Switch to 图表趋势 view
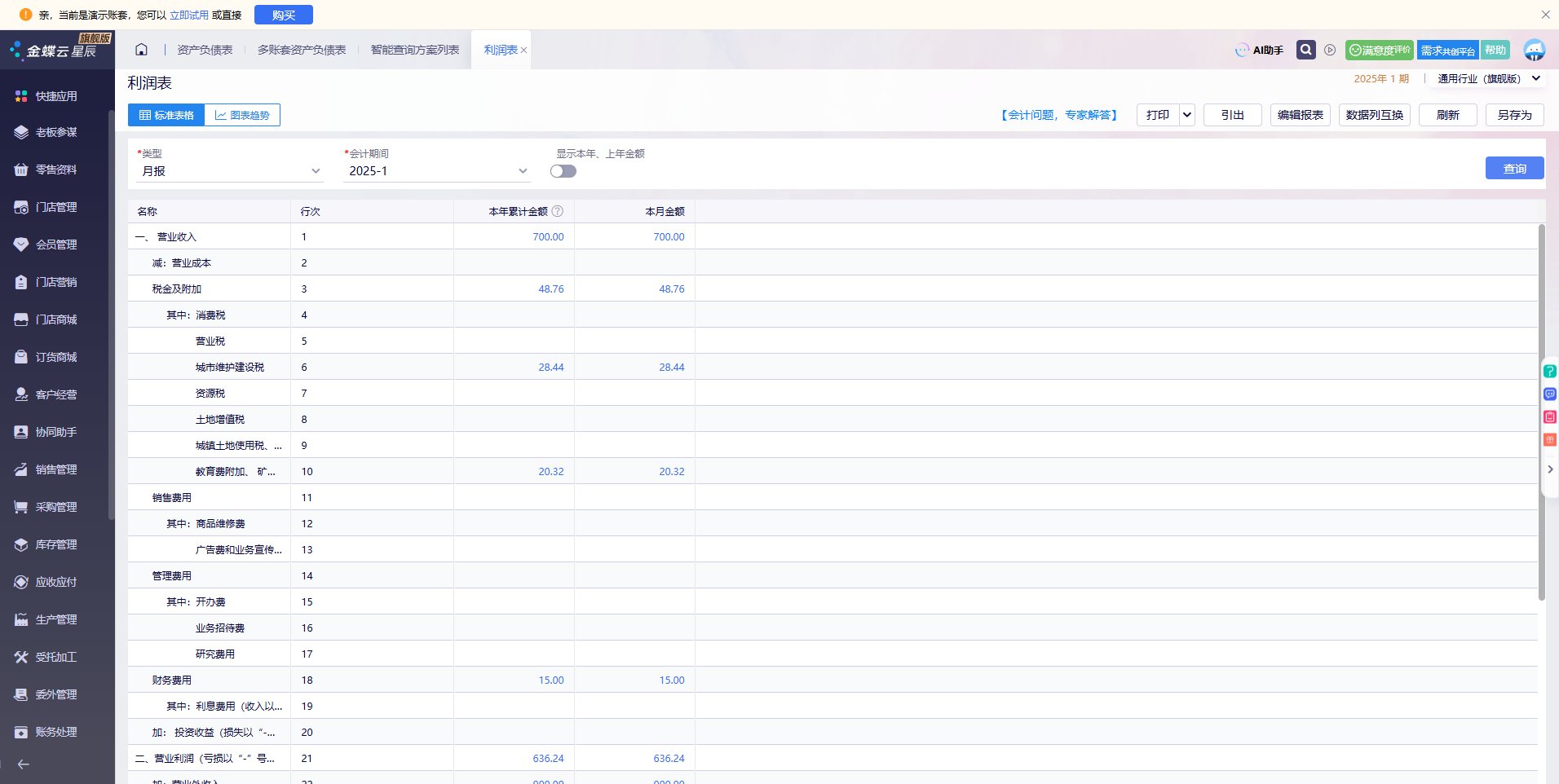1559x784 pixels. click(x=242, y=115)
